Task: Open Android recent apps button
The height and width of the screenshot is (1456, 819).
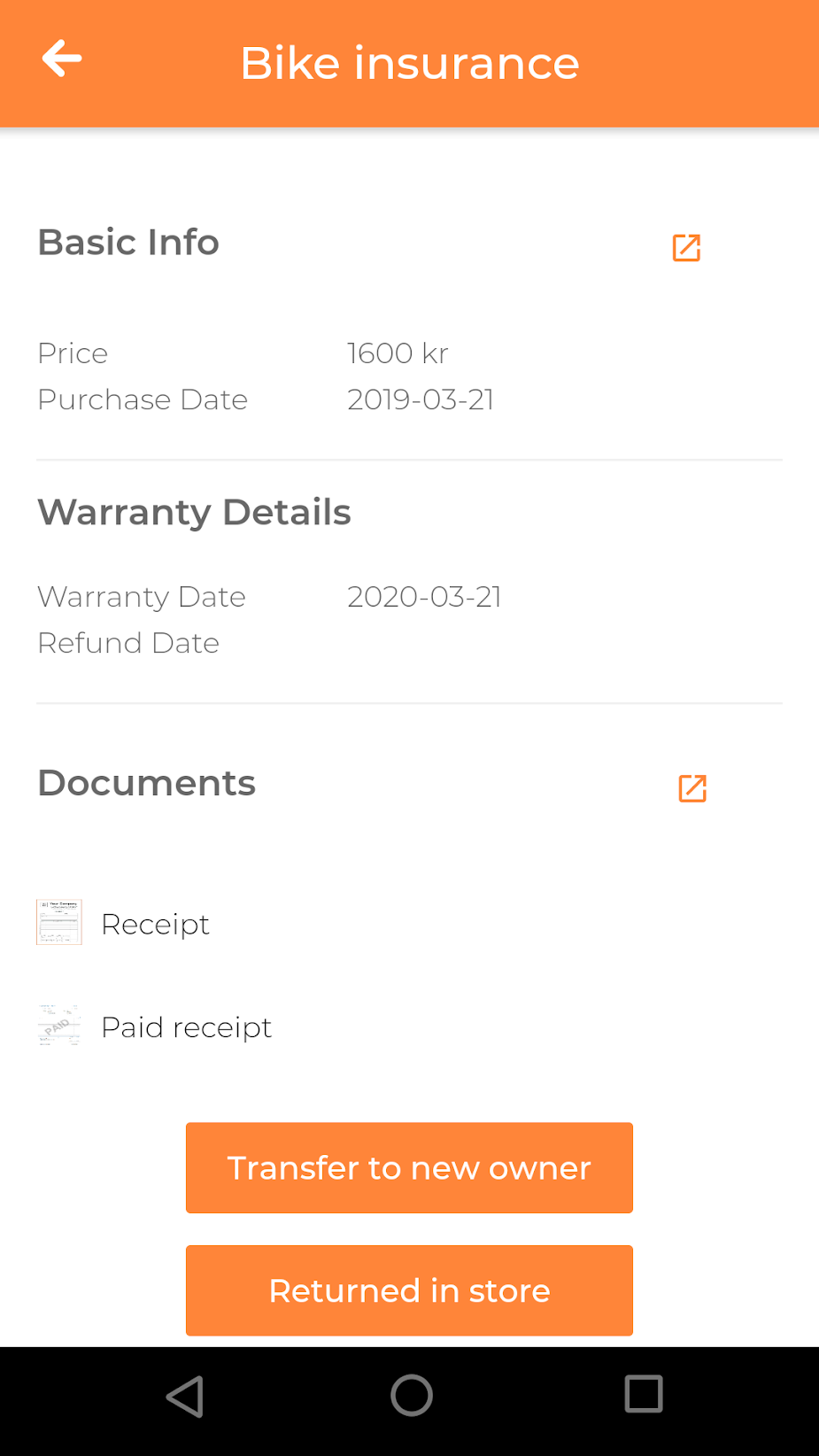Action: click(644, 1394)
